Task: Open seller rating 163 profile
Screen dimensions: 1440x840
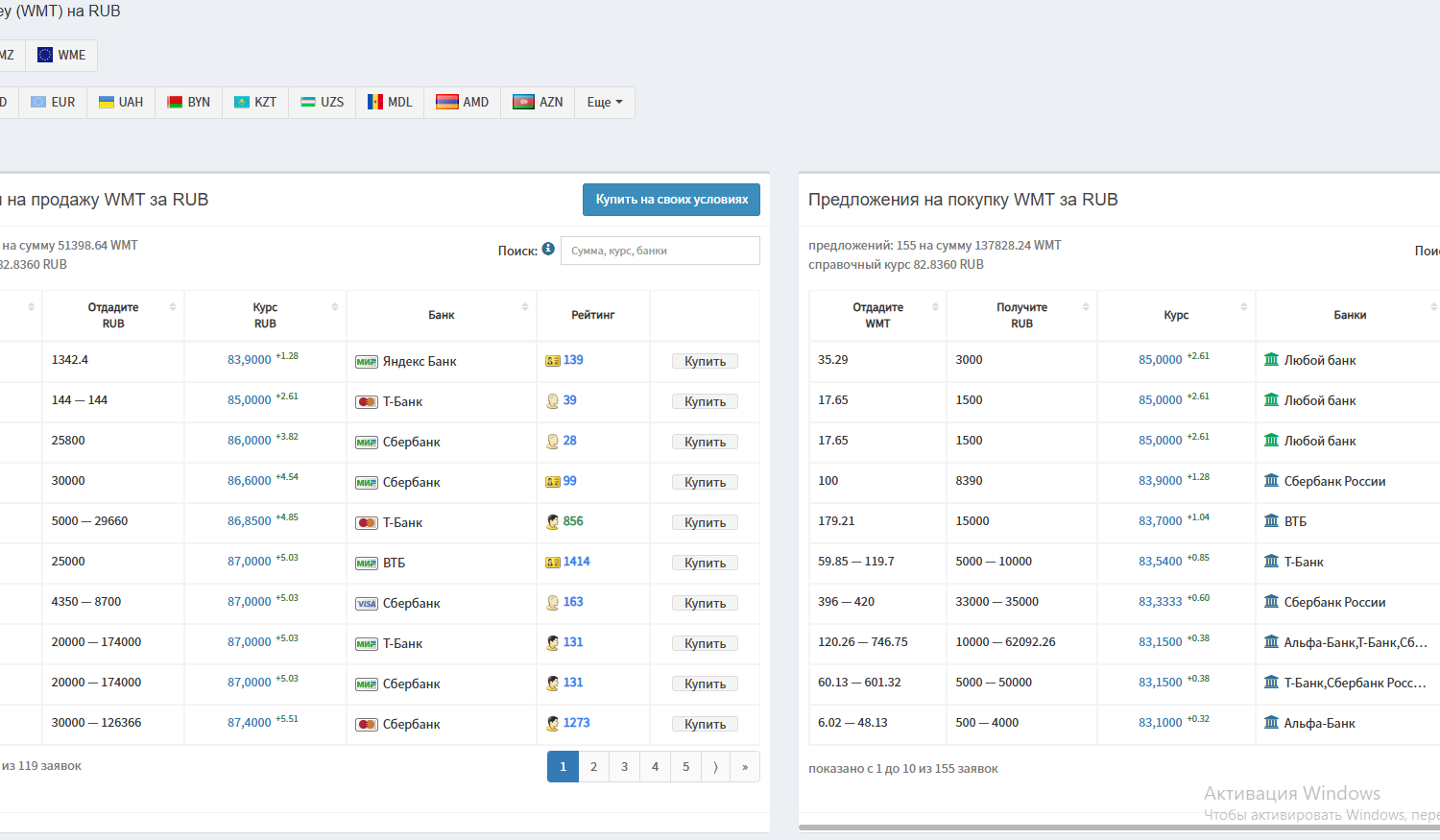Action: (573, 602)
